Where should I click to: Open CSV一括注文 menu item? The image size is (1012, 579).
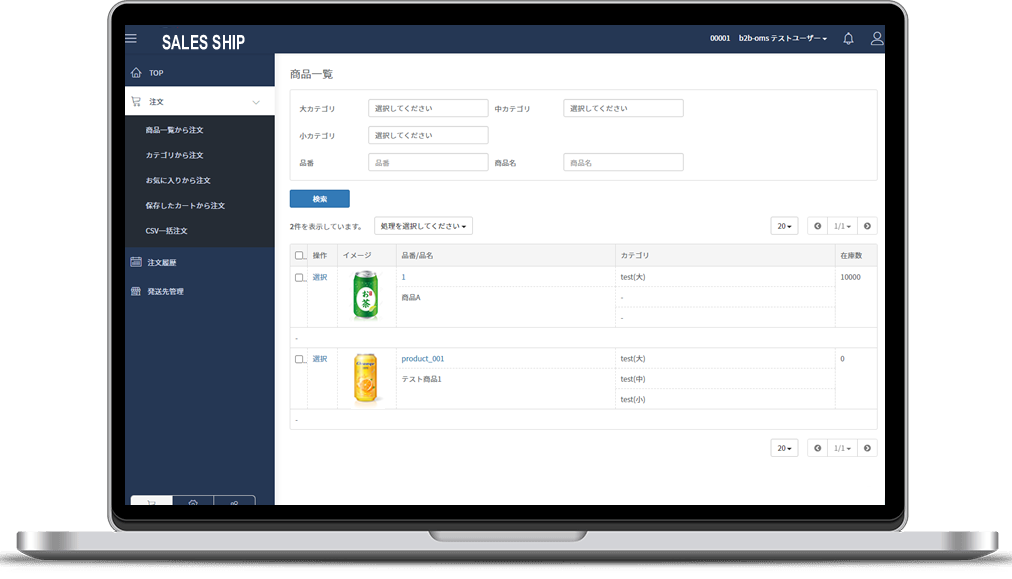coord(167,231)
